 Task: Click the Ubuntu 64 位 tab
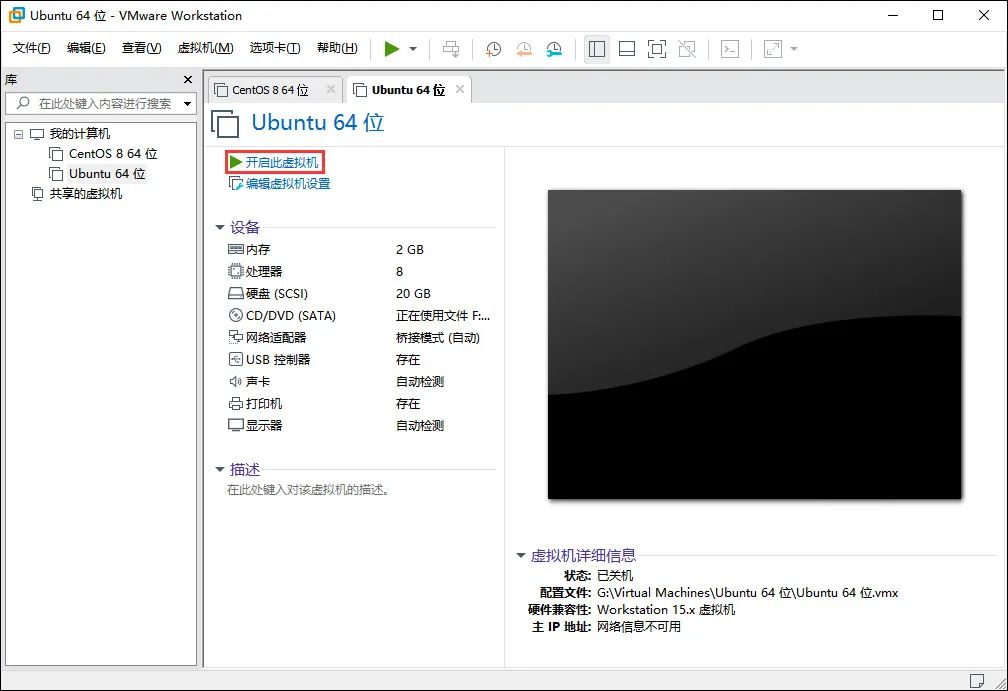click(x=408, y=90)
